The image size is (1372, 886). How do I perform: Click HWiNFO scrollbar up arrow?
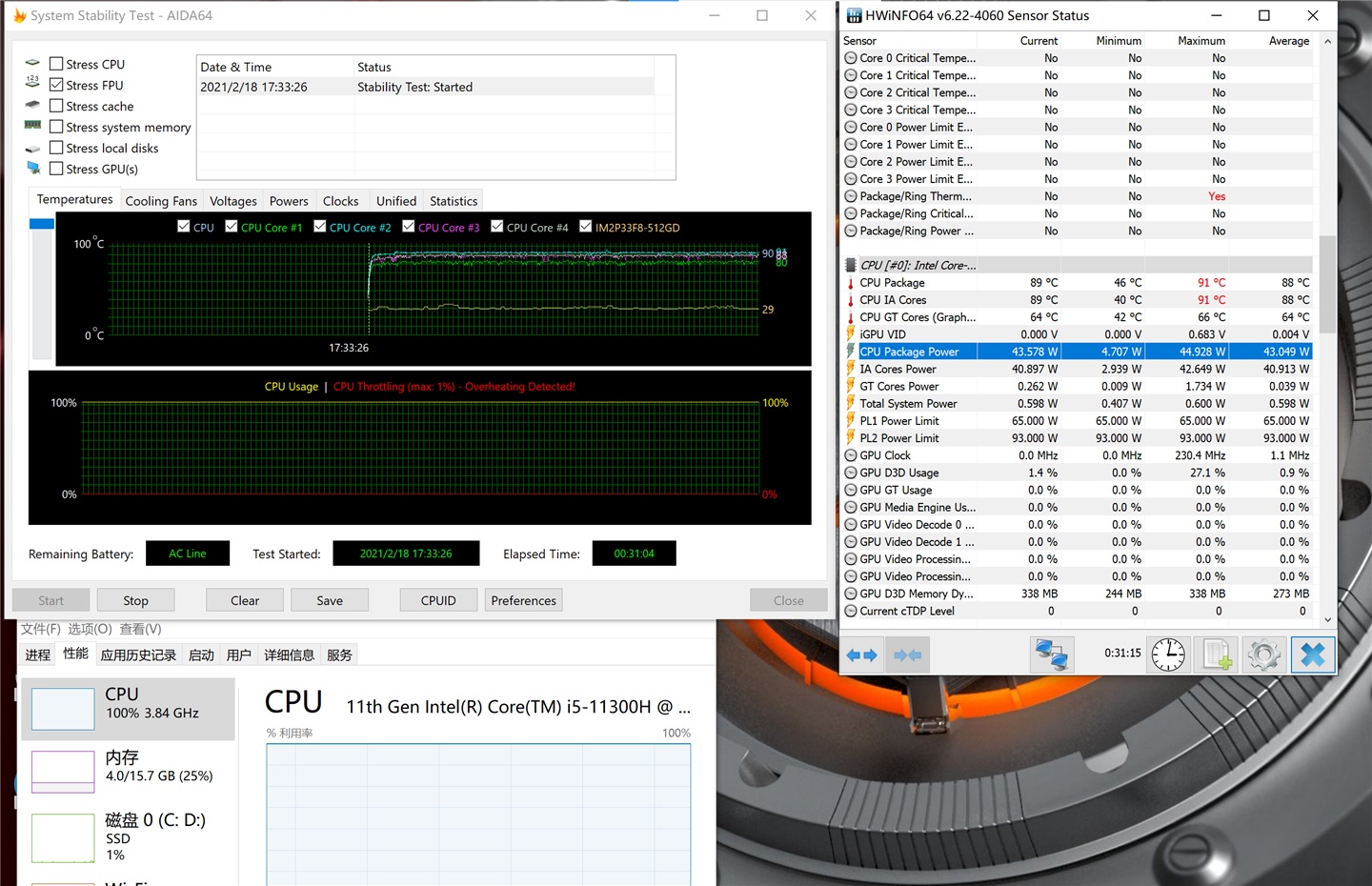[x=1327, y=42]
